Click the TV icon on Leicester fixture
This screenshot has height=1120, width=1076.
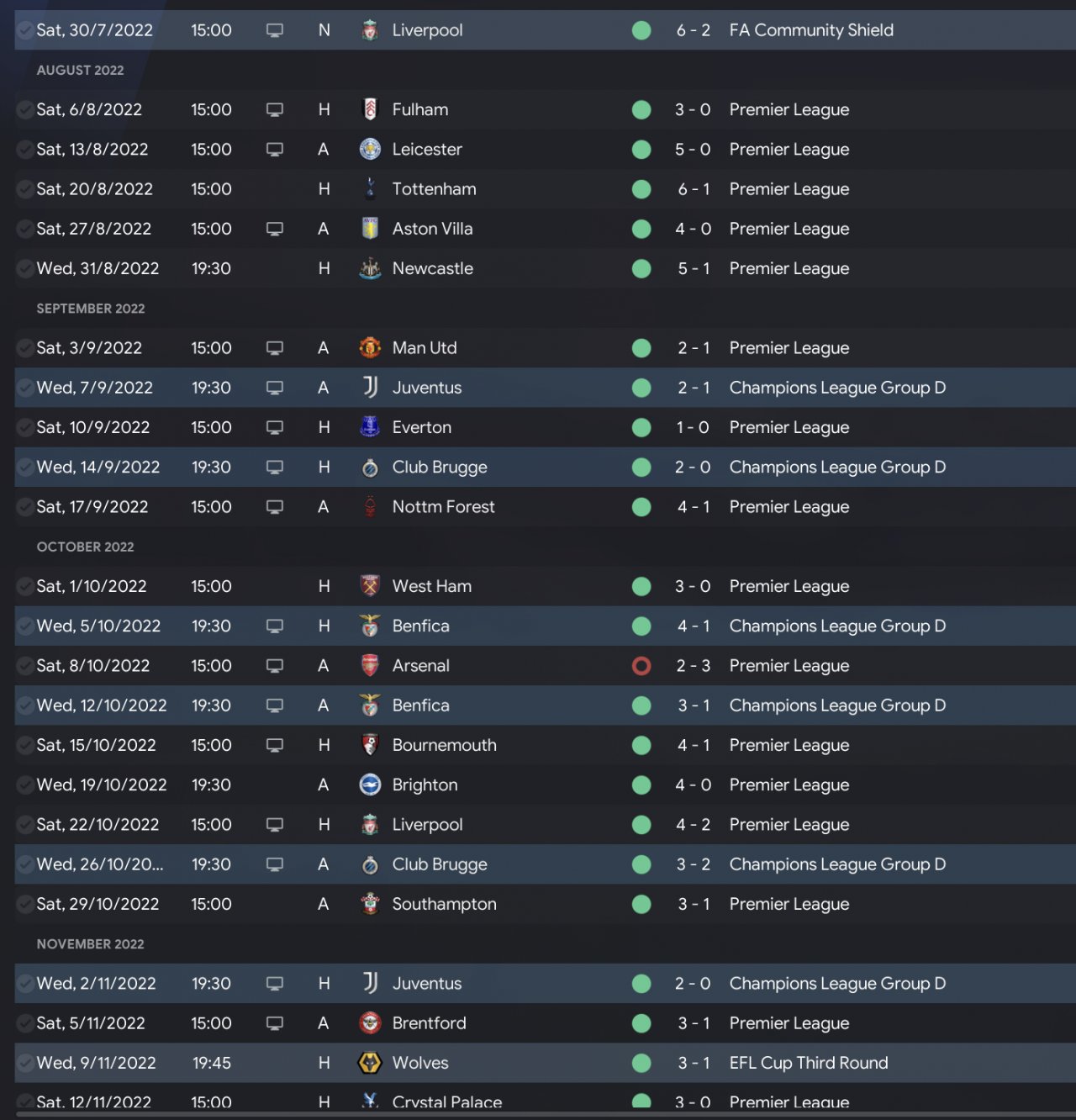(275, 150)
